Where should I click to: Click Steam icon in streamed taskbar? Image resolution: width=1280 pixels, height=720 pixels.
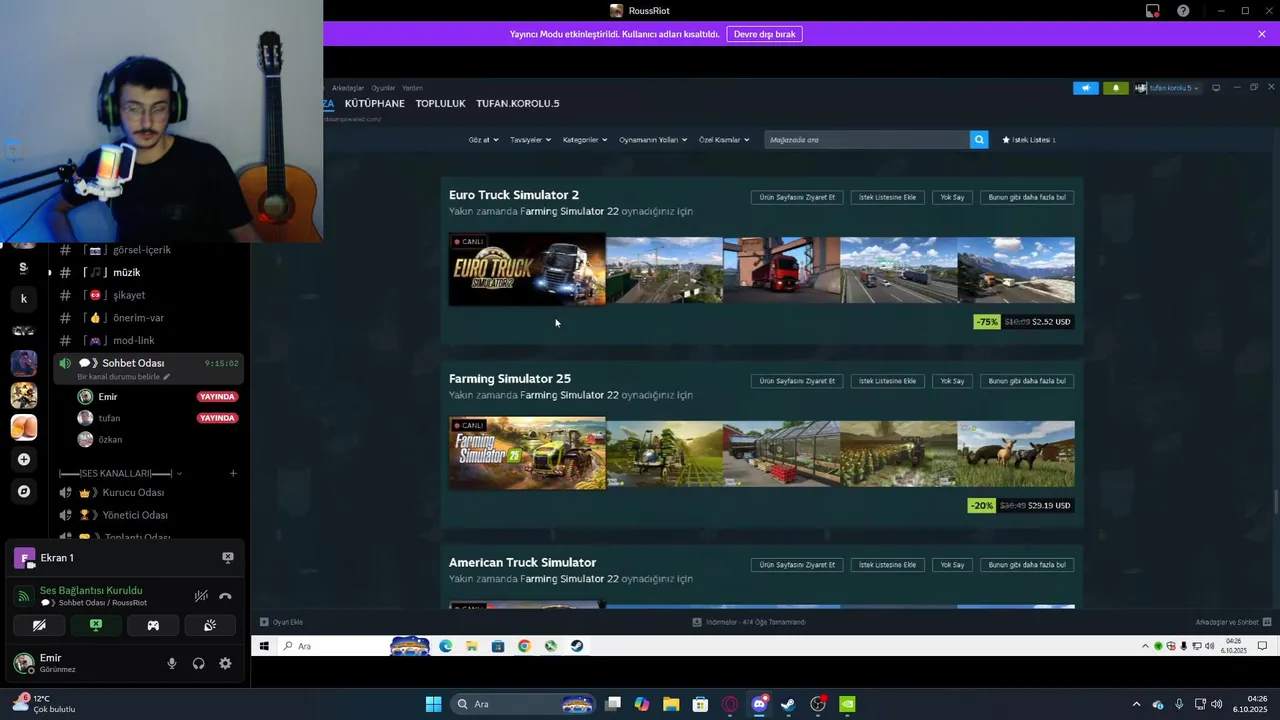[577, 646]
